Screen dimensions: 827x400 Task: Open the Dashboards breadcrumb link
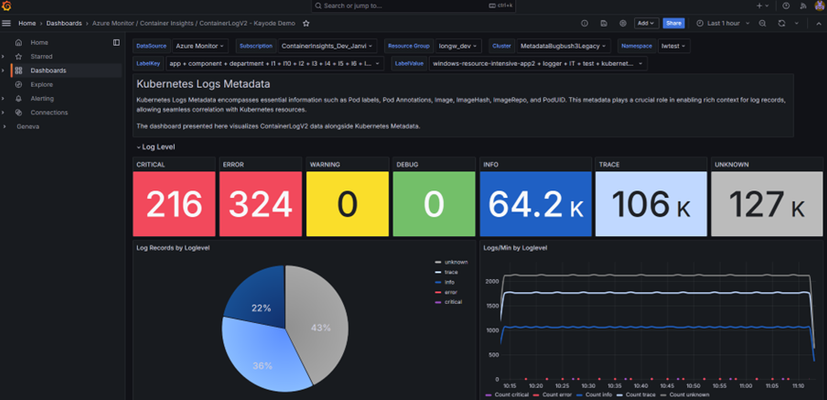(64, 23)
